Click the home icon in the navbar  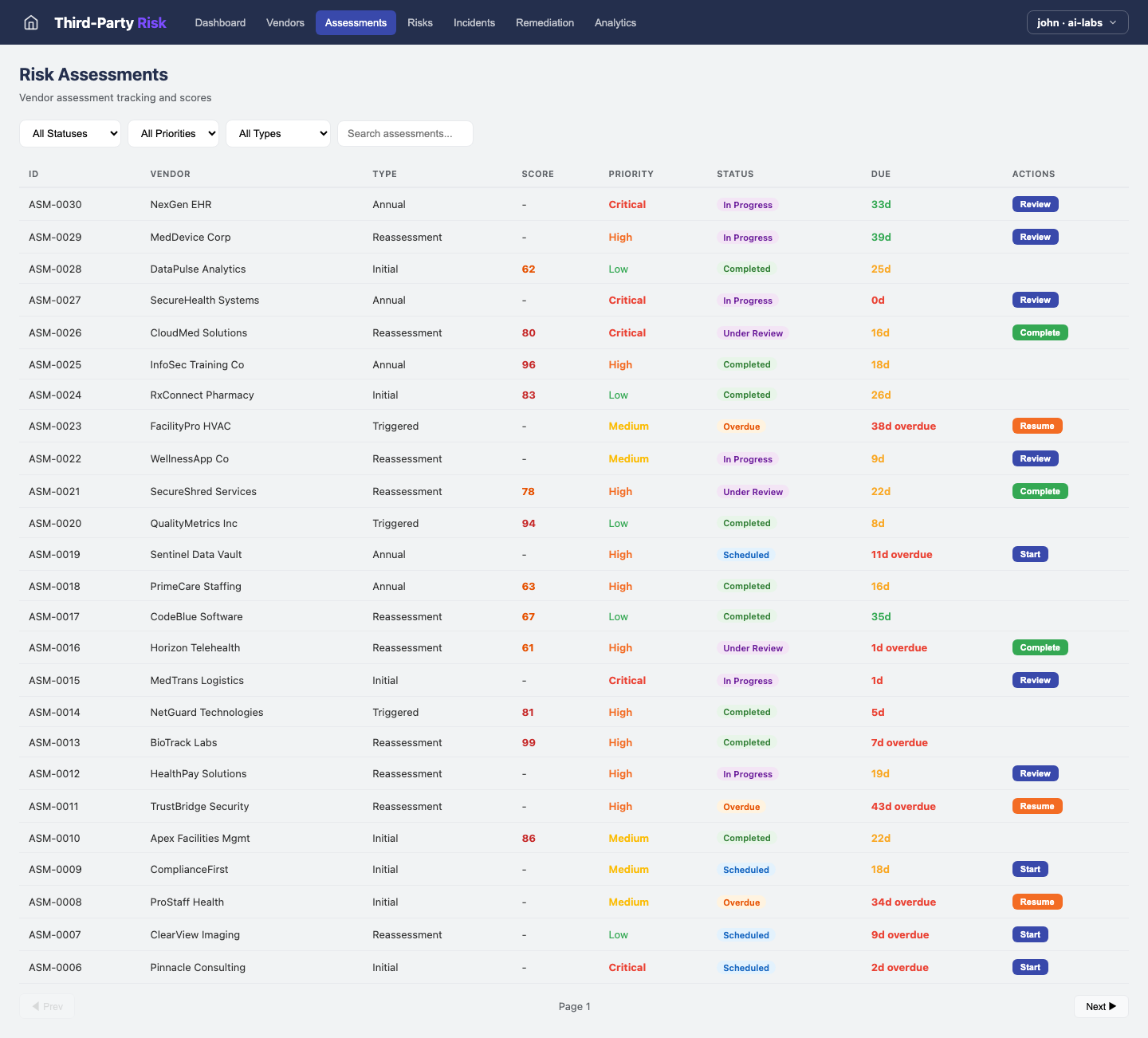30,22
